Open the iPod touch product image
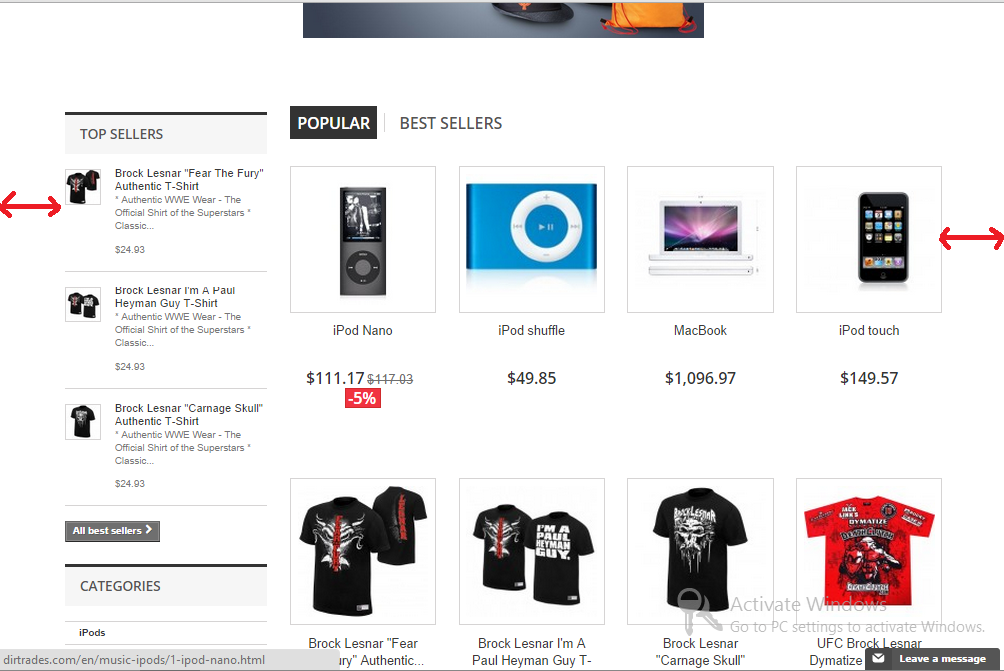The height and width of the screenshot is (671, 1004). click(x=869, y=239)
